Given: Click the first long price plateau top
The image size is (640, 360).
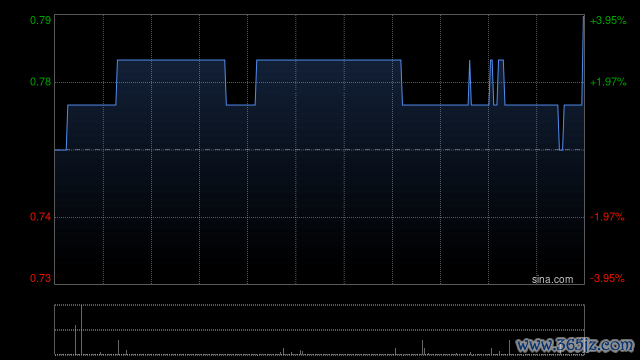Looking at the screenshot, I should point(171,60).
